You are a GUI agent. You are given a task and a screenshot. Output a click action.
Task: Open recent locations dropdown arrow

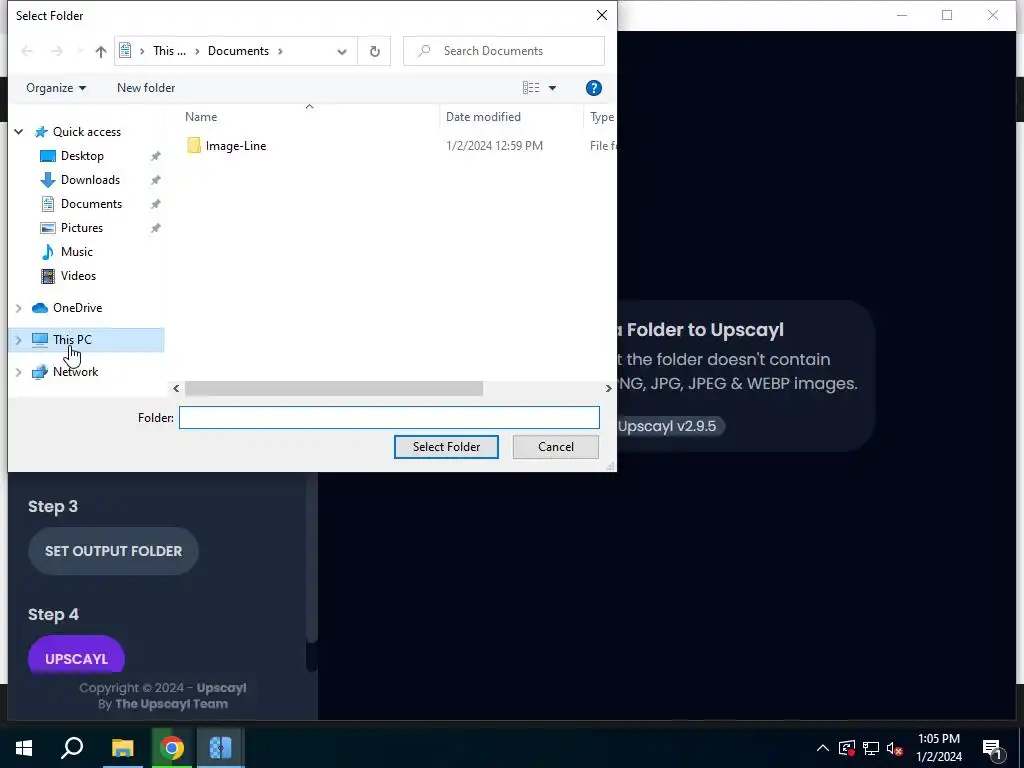point(80,51)
